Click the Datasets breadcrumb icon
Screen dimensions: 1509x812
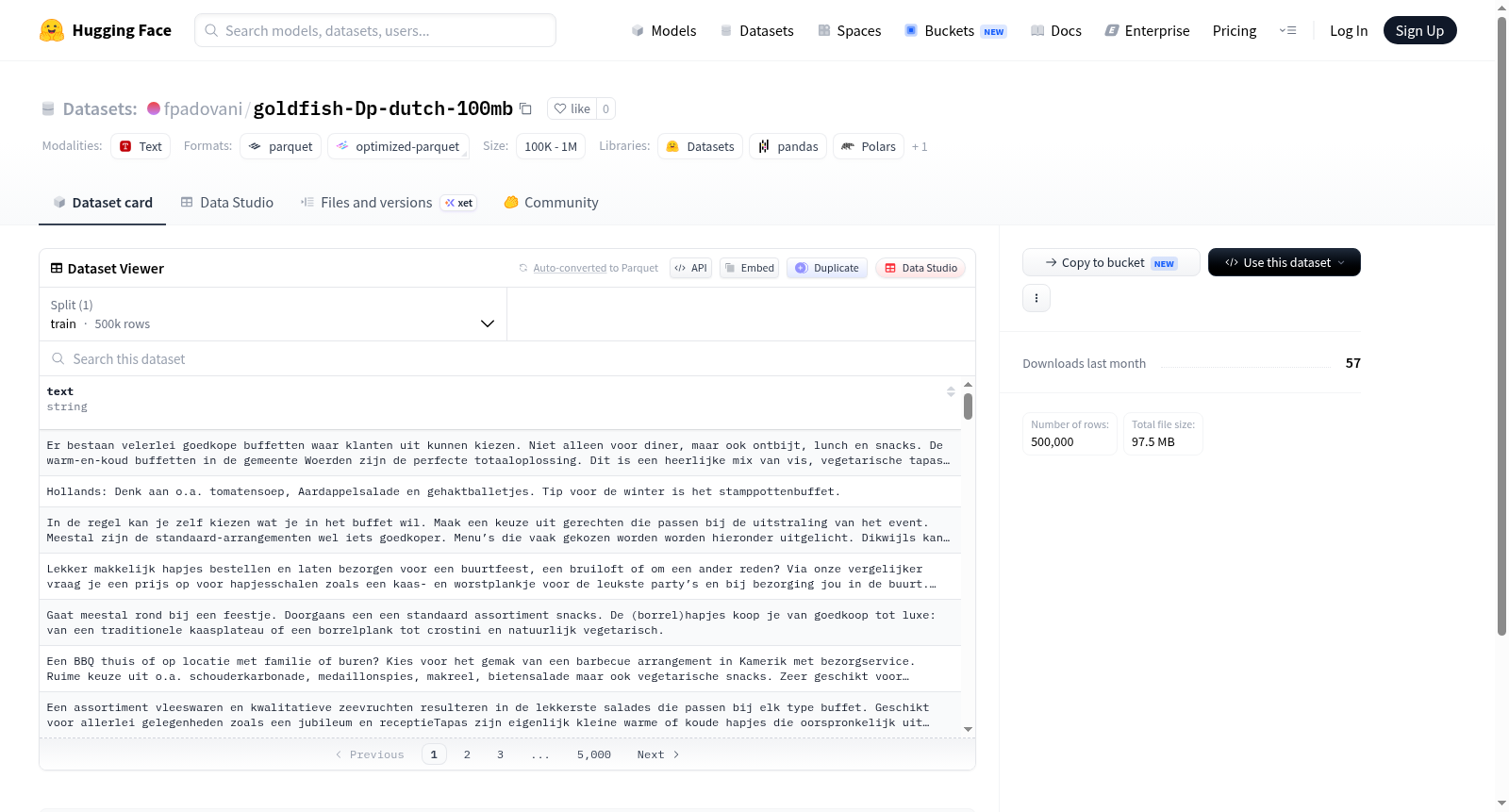click(x=48, y=108)
